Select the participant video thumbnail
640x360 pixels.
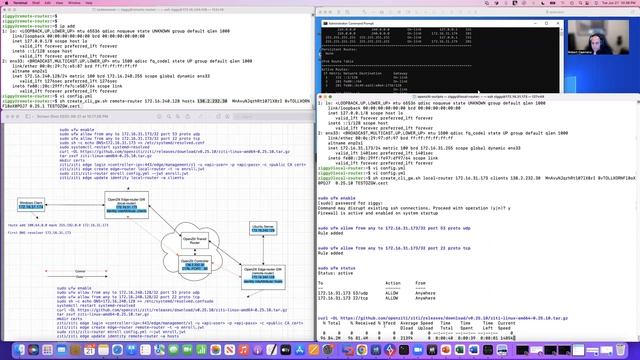coord(598,38)
